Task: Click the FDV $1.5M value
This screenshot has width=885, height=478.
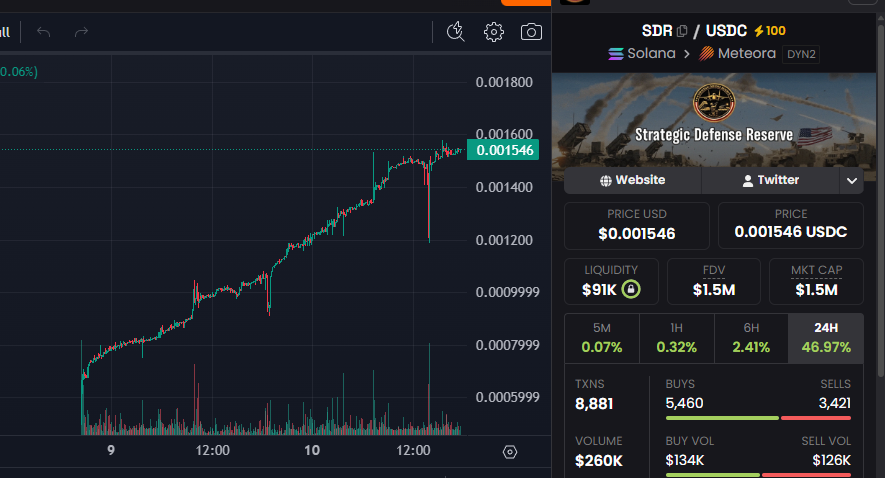Action: [x=714, y=290]
